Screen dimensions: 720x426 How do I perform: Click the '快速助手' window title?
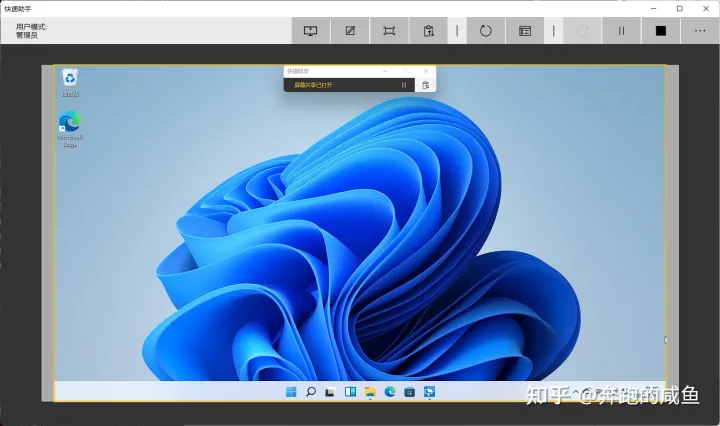18,9
